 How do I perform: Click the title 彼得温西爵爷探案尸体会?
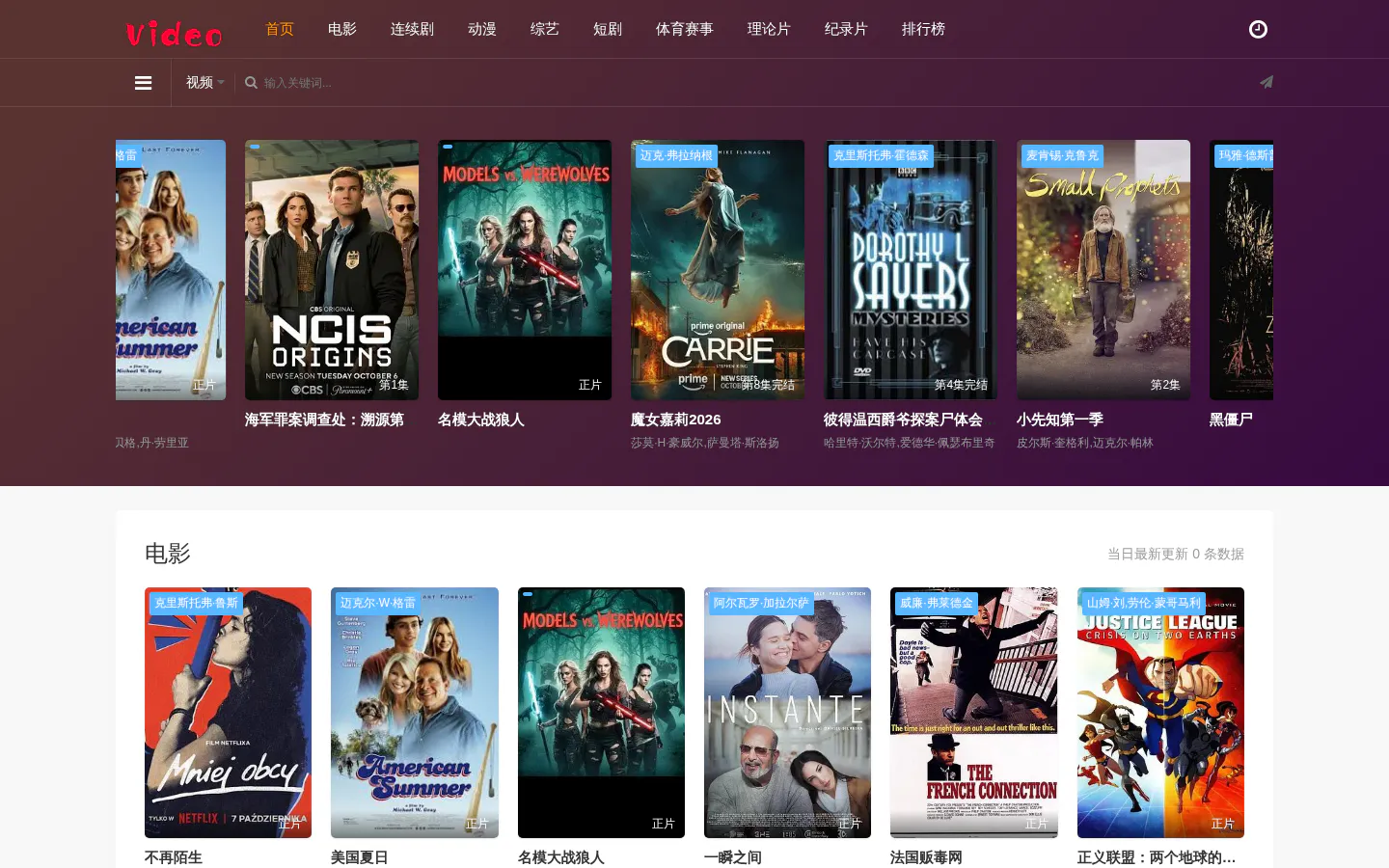pos(903,420)
